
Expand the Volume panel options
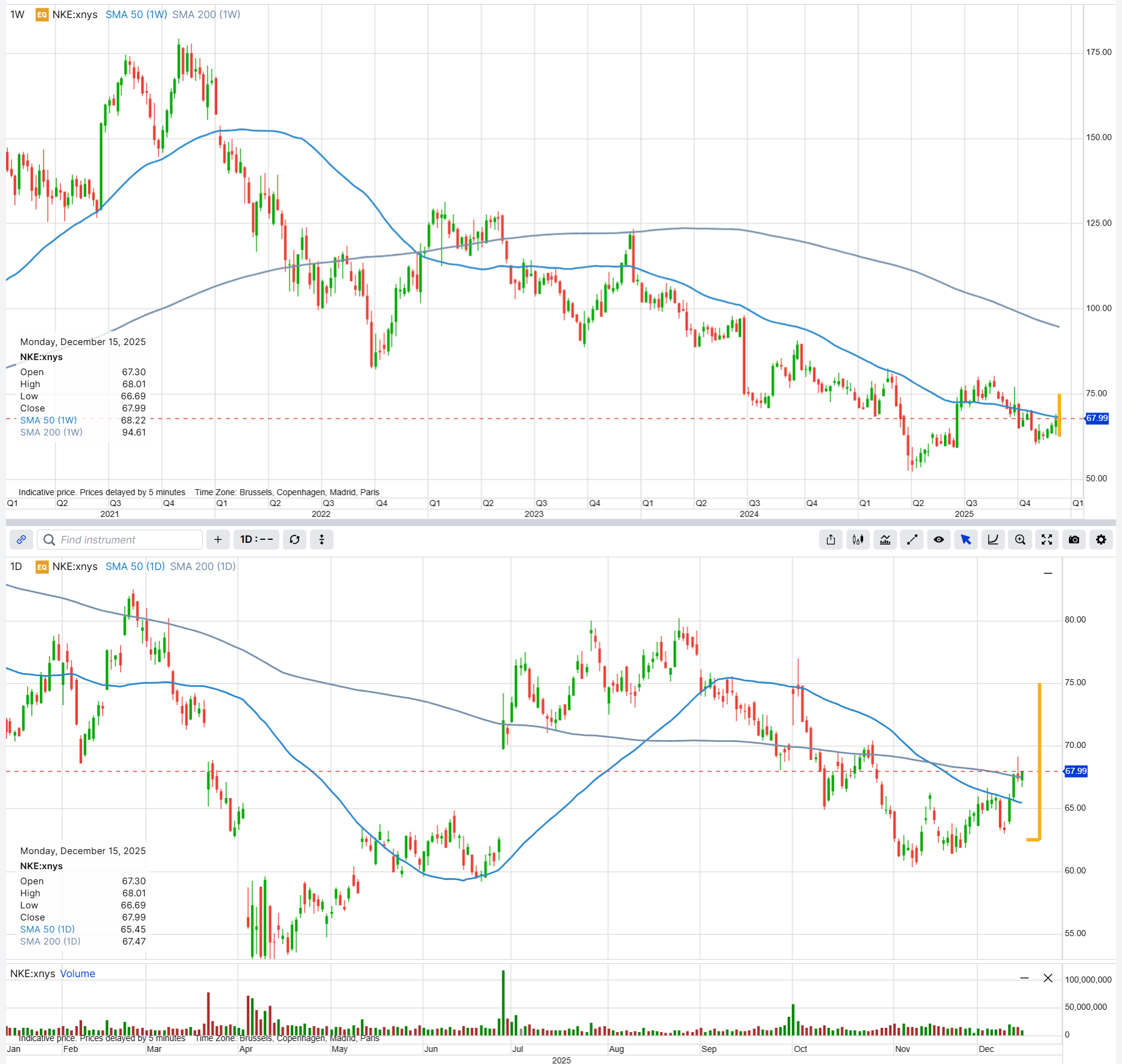coord(1024,978)
